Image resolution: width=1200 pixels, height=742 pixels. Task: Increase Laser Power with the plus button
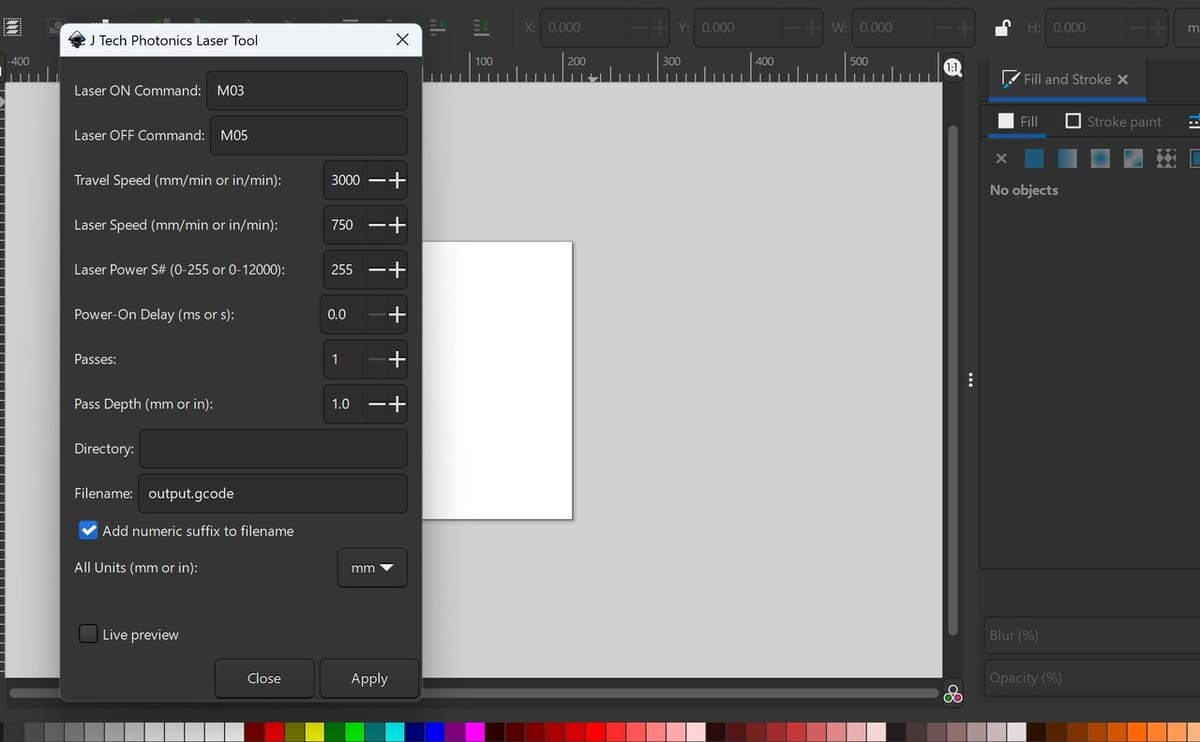pos(397,270)
